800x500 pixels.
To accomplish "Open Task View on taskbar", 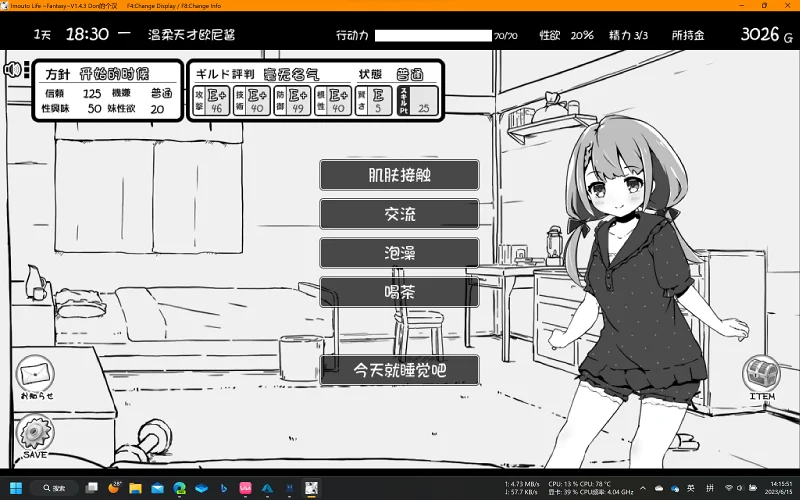I will (x=92, y=488).
